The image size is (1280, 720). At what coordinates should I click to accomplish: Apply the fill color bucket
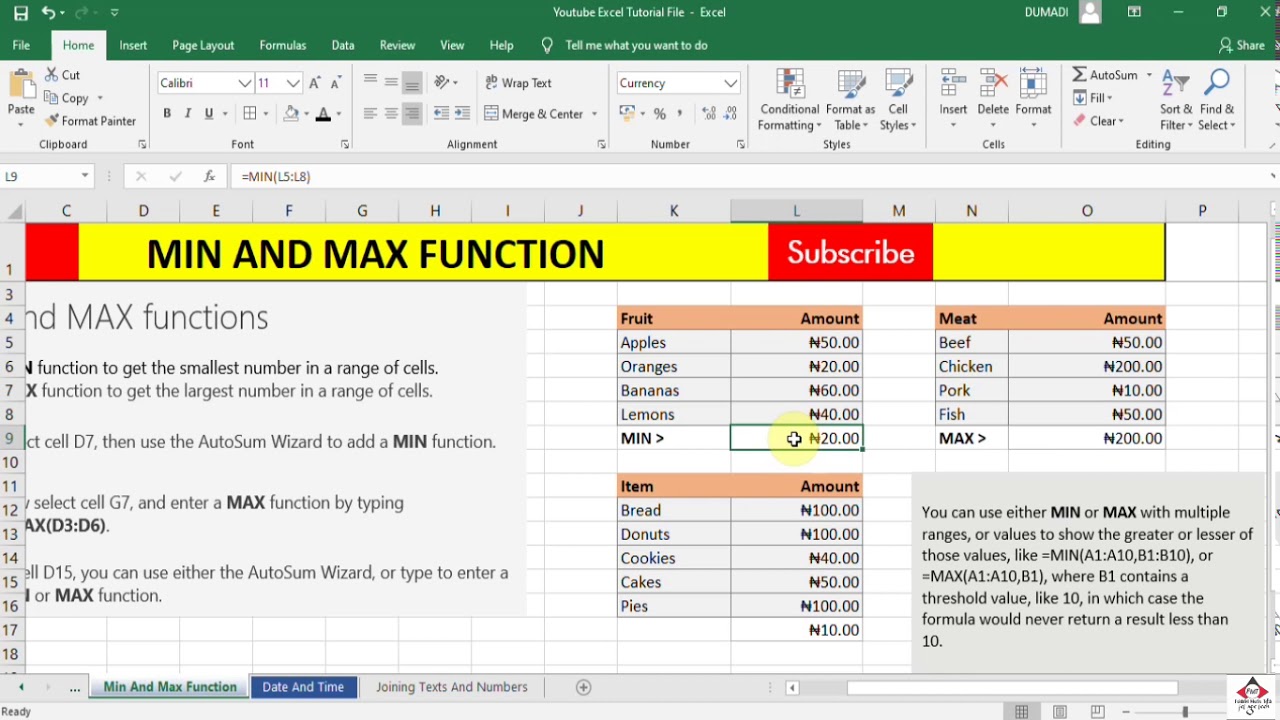click(291, 114)
